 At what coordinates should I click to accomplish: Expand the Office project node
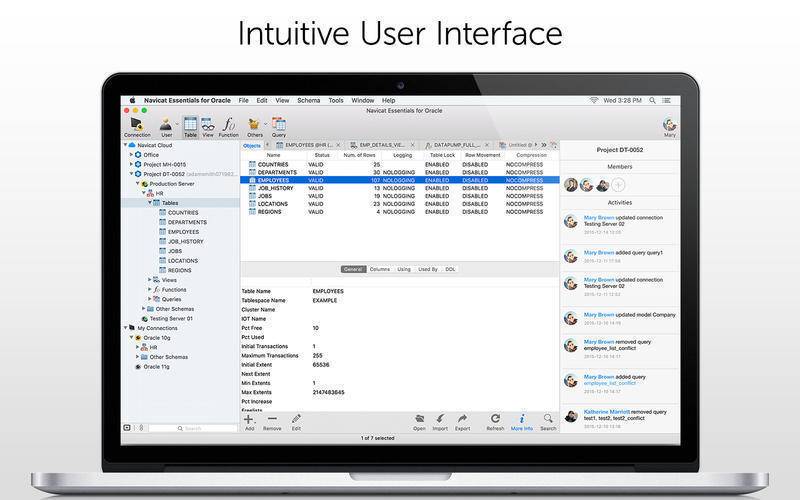131,154
